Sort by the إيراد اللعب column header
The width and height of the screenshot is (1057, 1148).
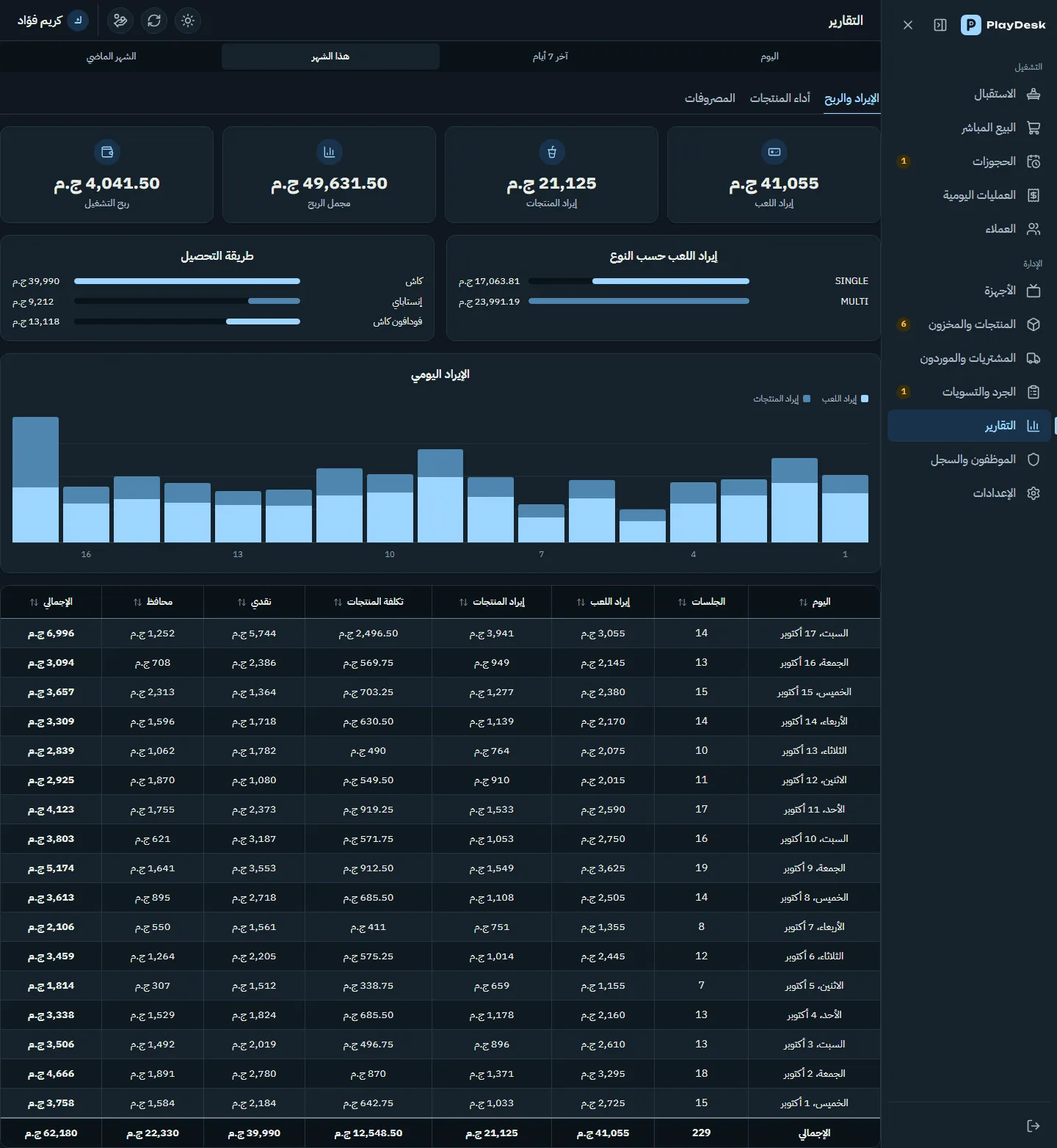pos(603,602)
